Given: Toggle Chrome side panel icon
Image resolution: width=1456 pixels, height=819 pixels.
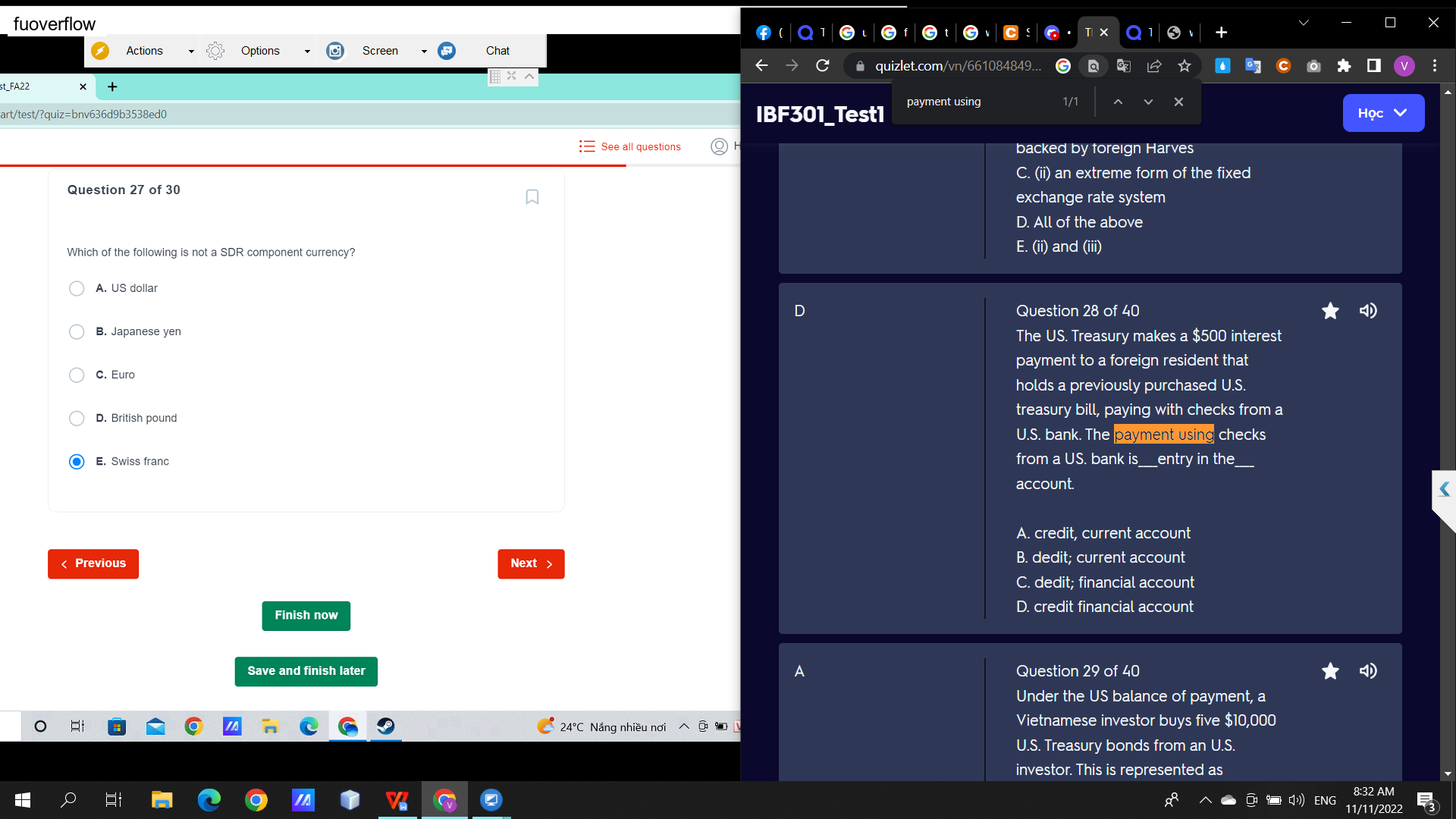Looking at the screenshot, I should (1373, 66).
